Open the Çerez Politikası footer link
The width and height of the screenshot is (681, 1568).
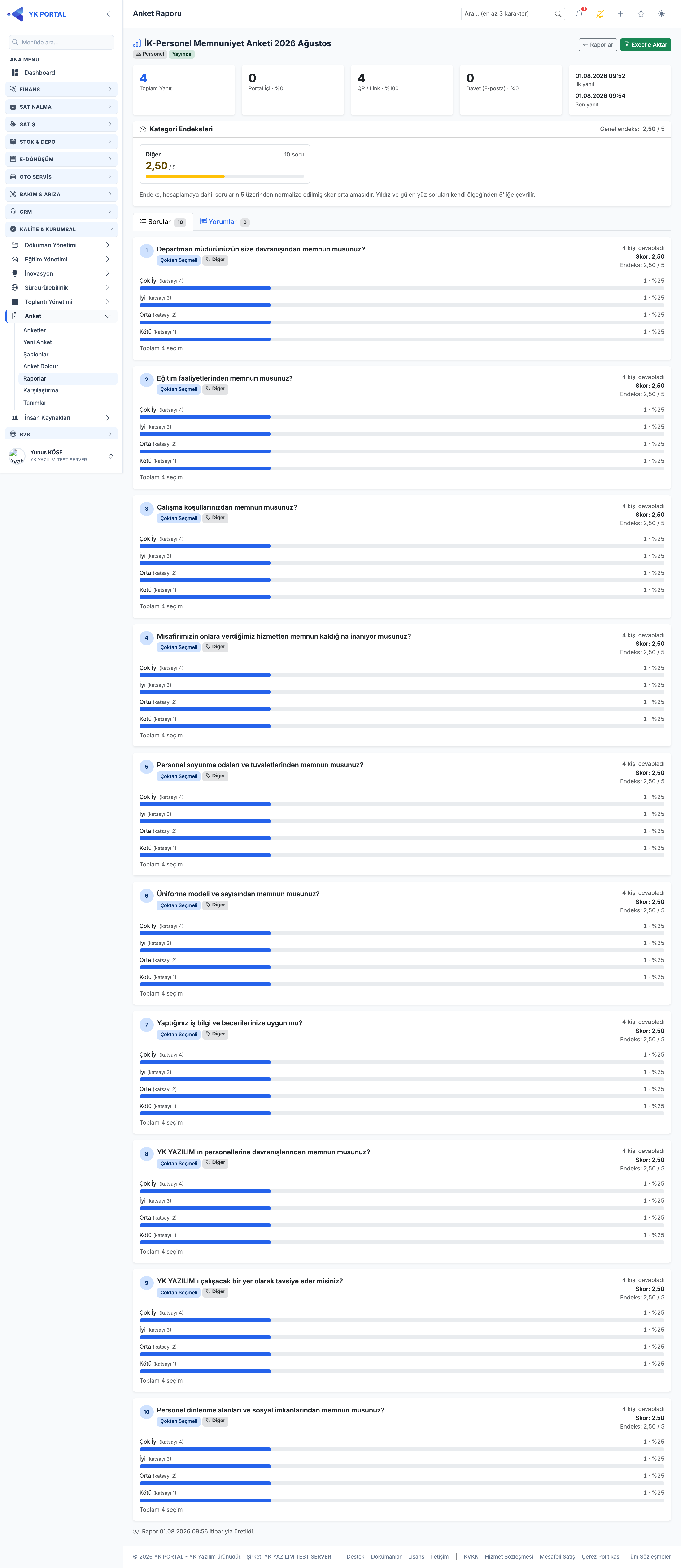point(601,1556)
